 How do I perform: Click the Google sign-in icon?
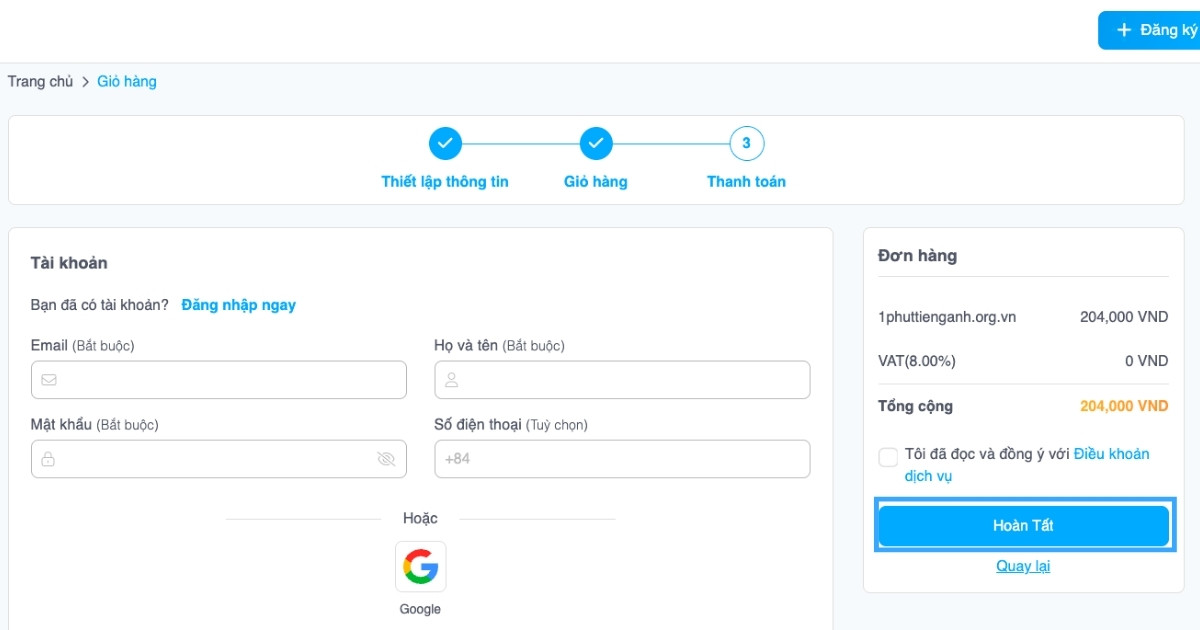tap(420, 567)
